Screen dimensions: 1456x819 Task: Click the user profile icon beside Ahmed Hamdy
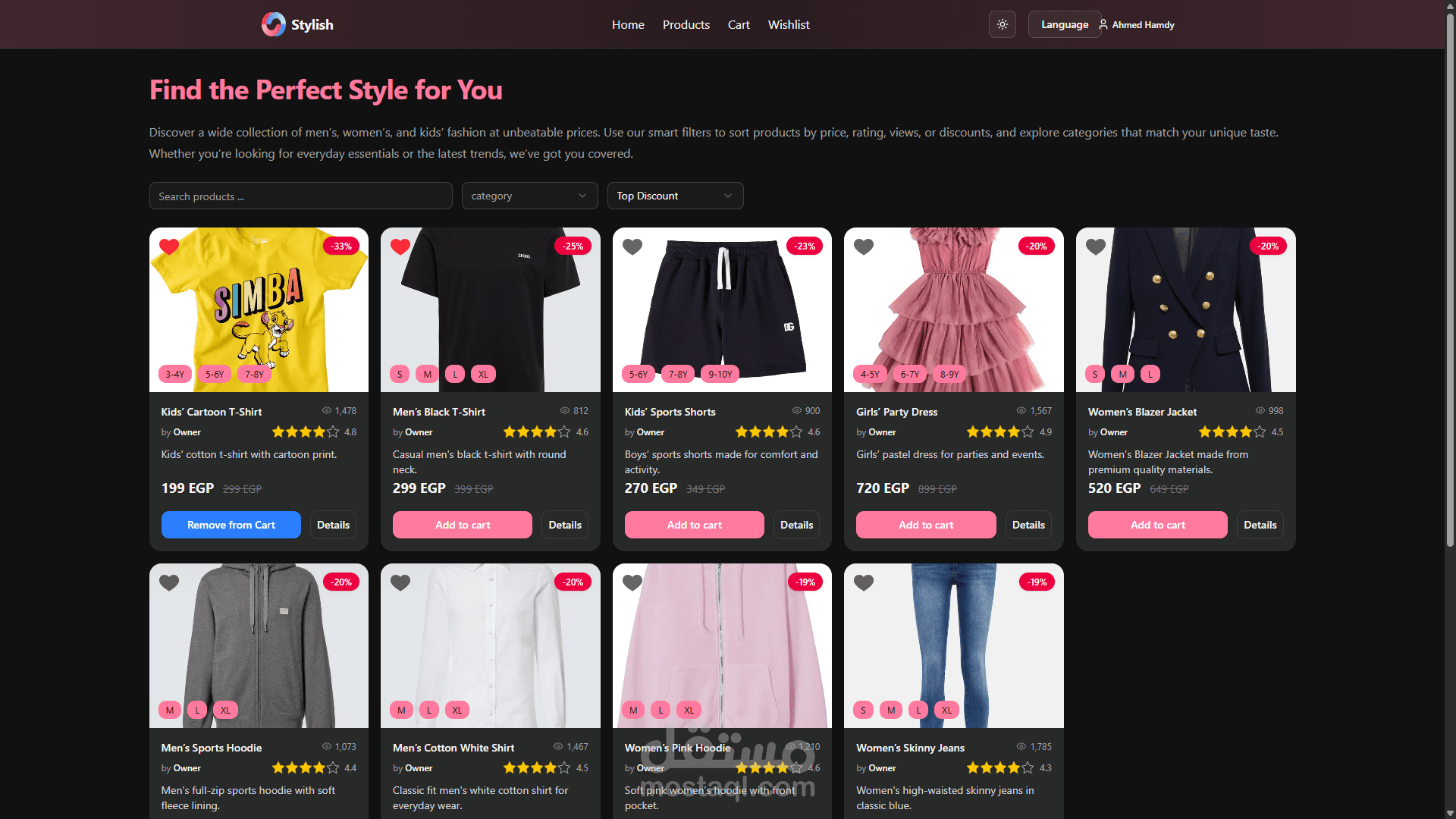[1103, 24]
